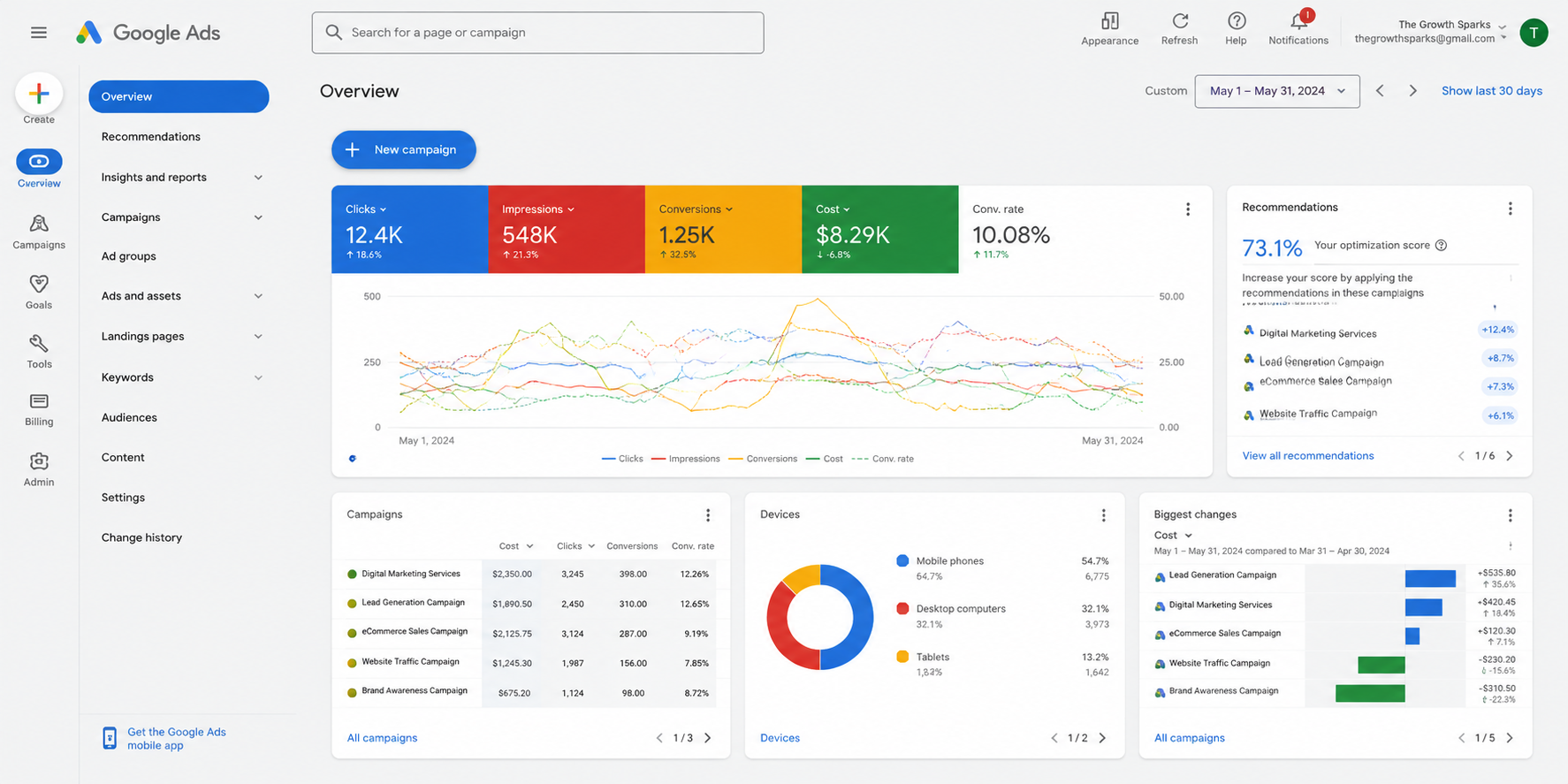1568x784 pixels.
Task: Open the Clicks metric dropdown
Action: pos(366,209)
